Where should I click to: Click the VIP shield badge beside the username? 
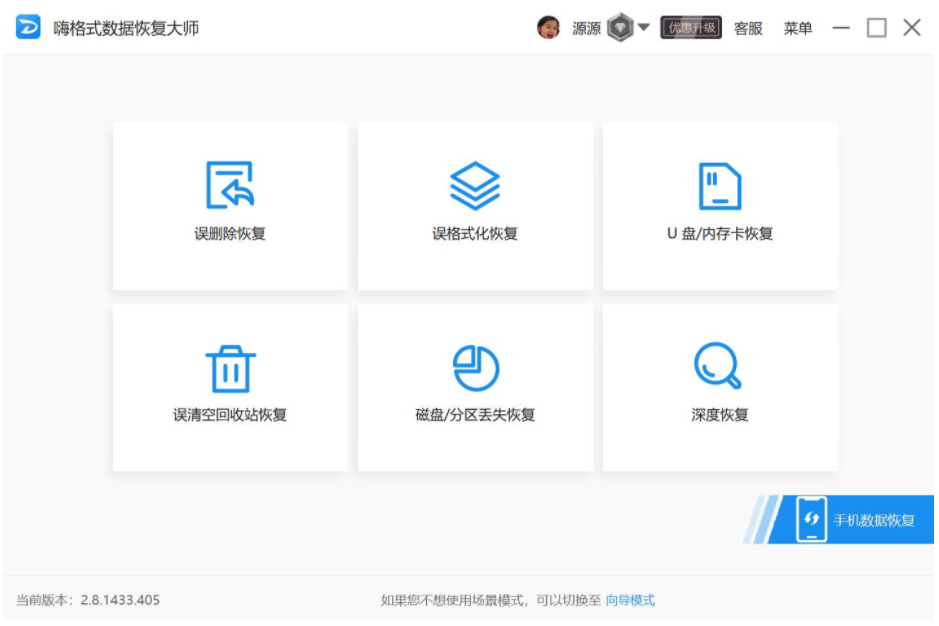point(620,28)
